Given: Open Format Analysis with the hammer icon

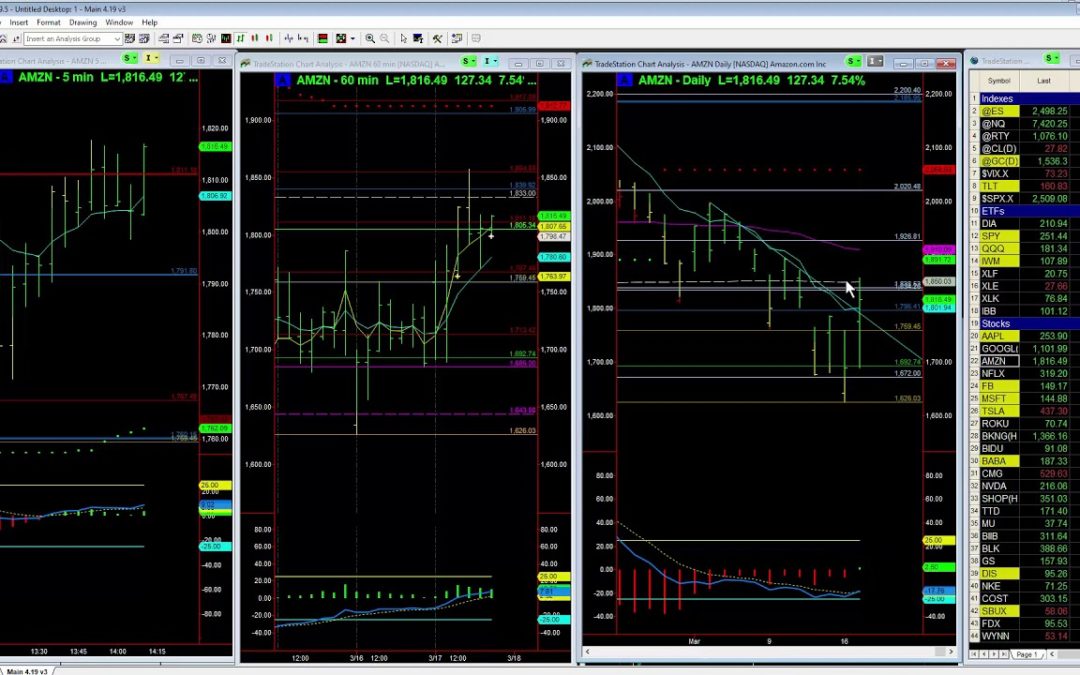Looking at the screenshot, I should point(438,38).
